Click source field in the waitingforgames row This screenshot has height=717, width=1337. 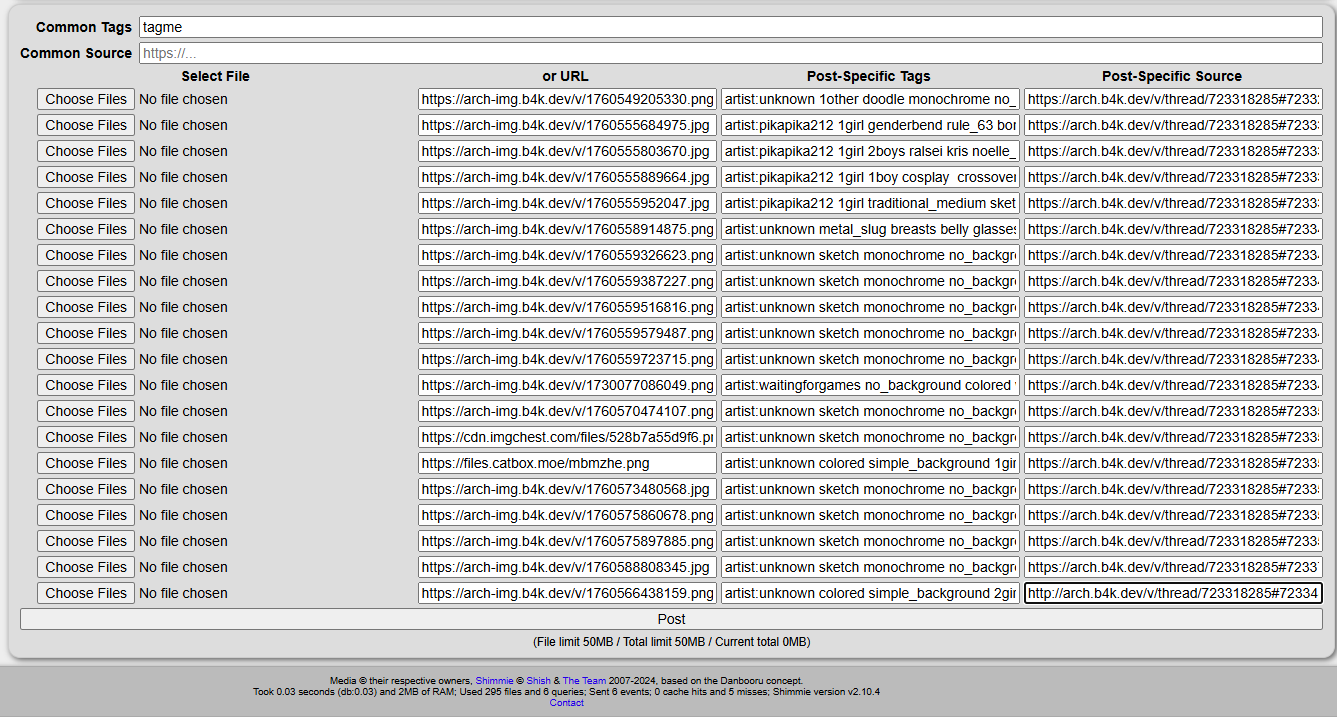point(1173,385)
